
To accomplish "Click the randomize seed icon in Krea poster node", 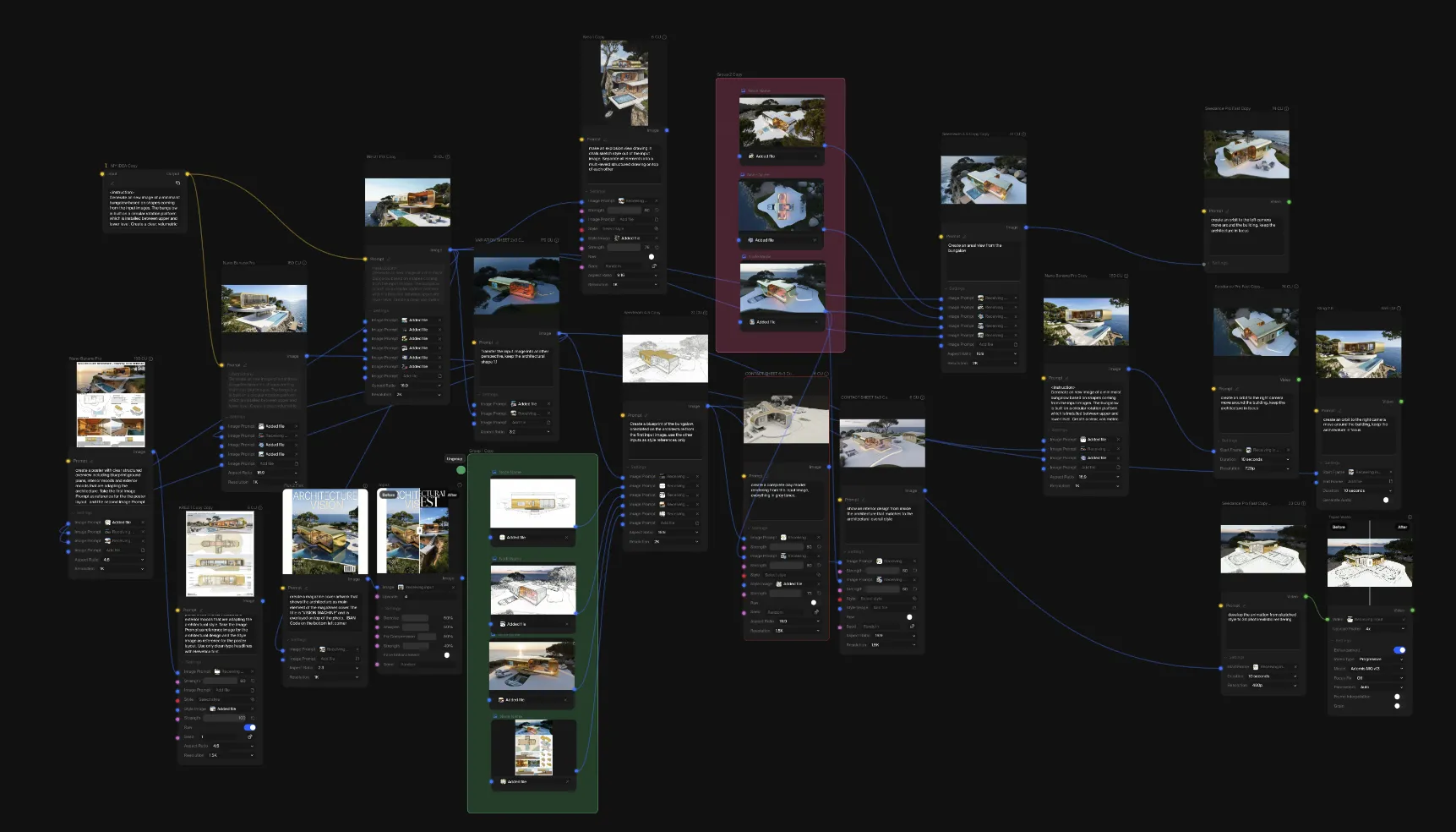I will (250, 736).
